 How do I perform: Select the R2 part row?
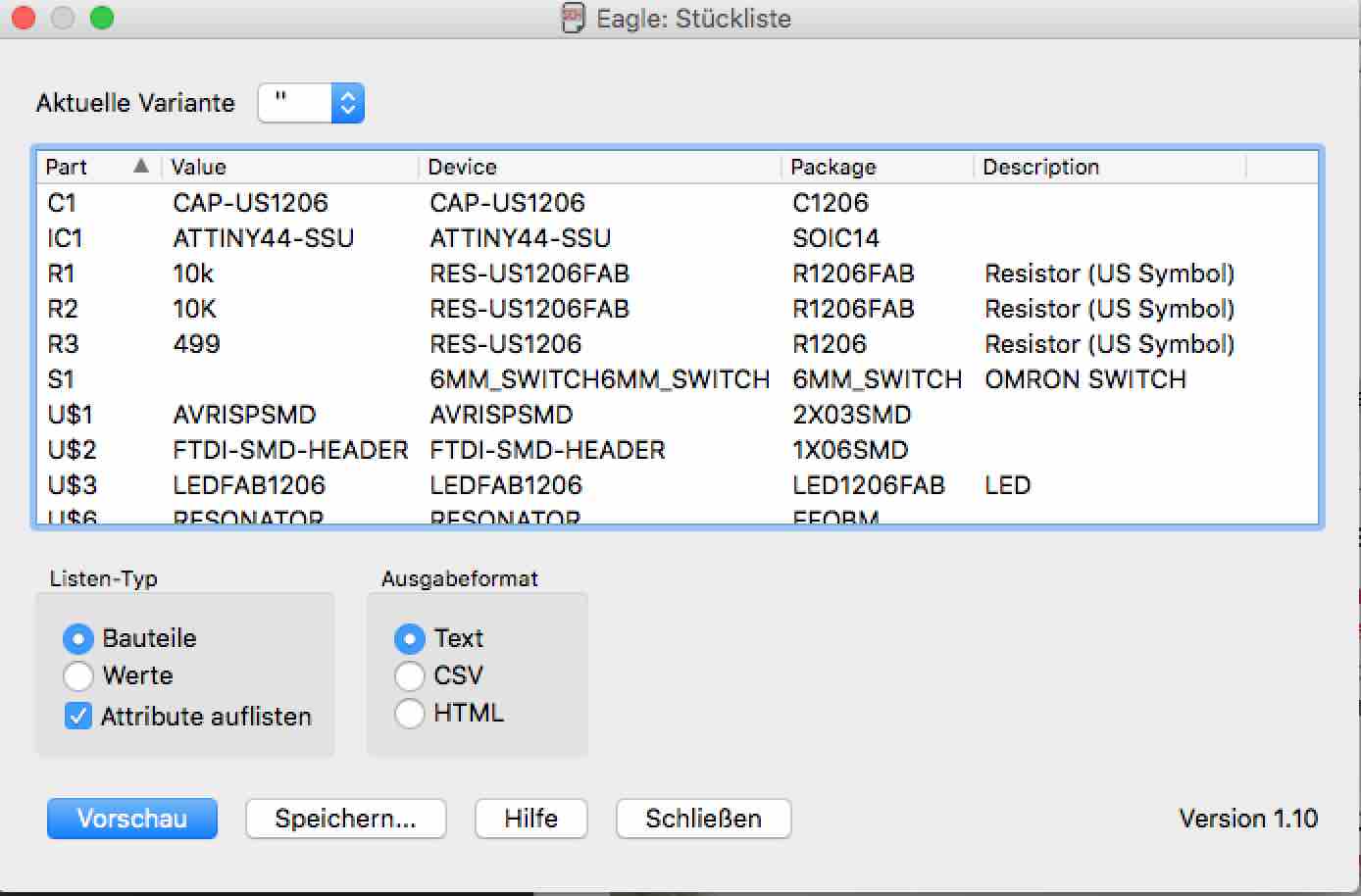(678, 309)
